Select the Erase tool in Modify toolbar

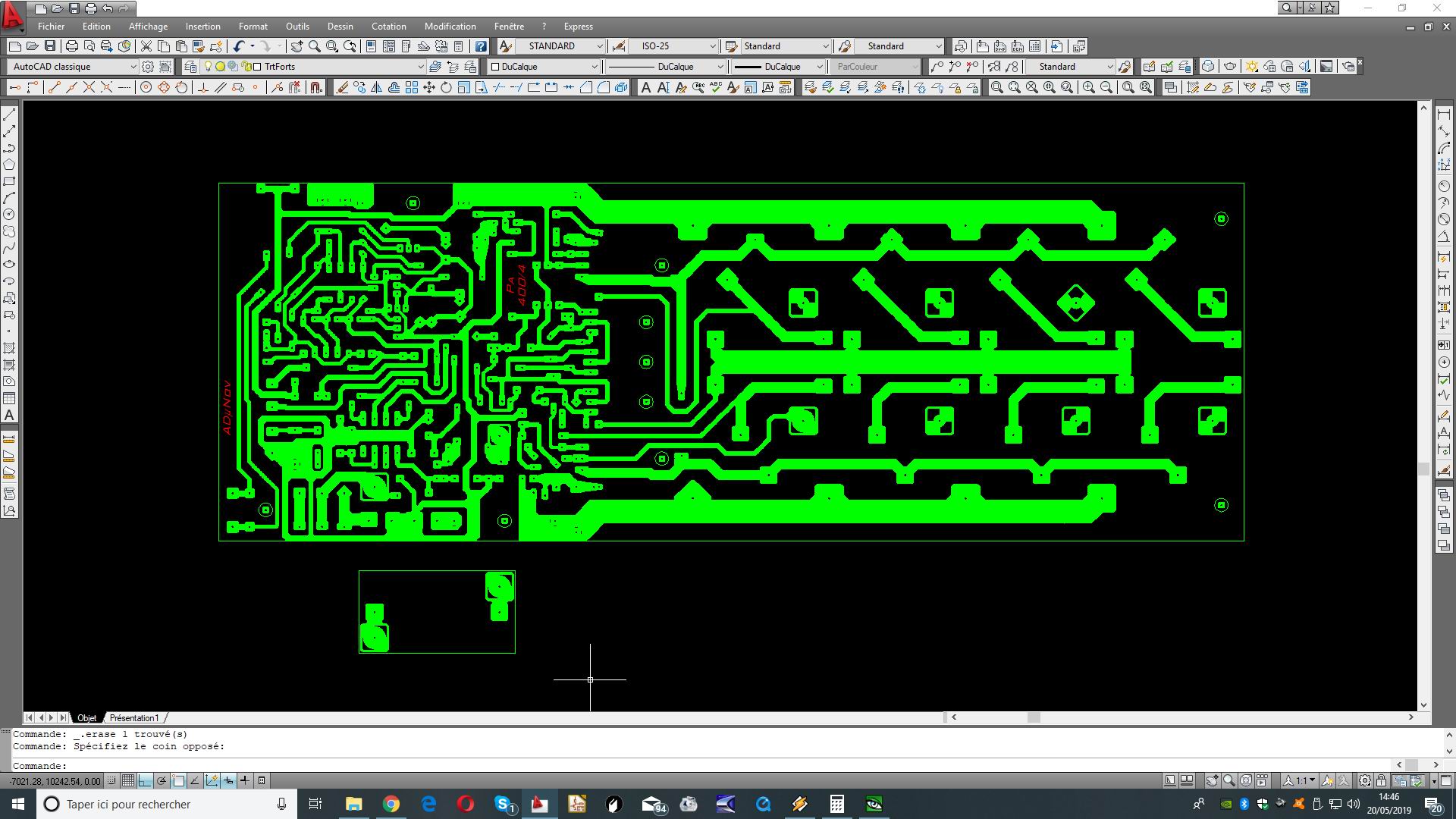coord(343,88)
